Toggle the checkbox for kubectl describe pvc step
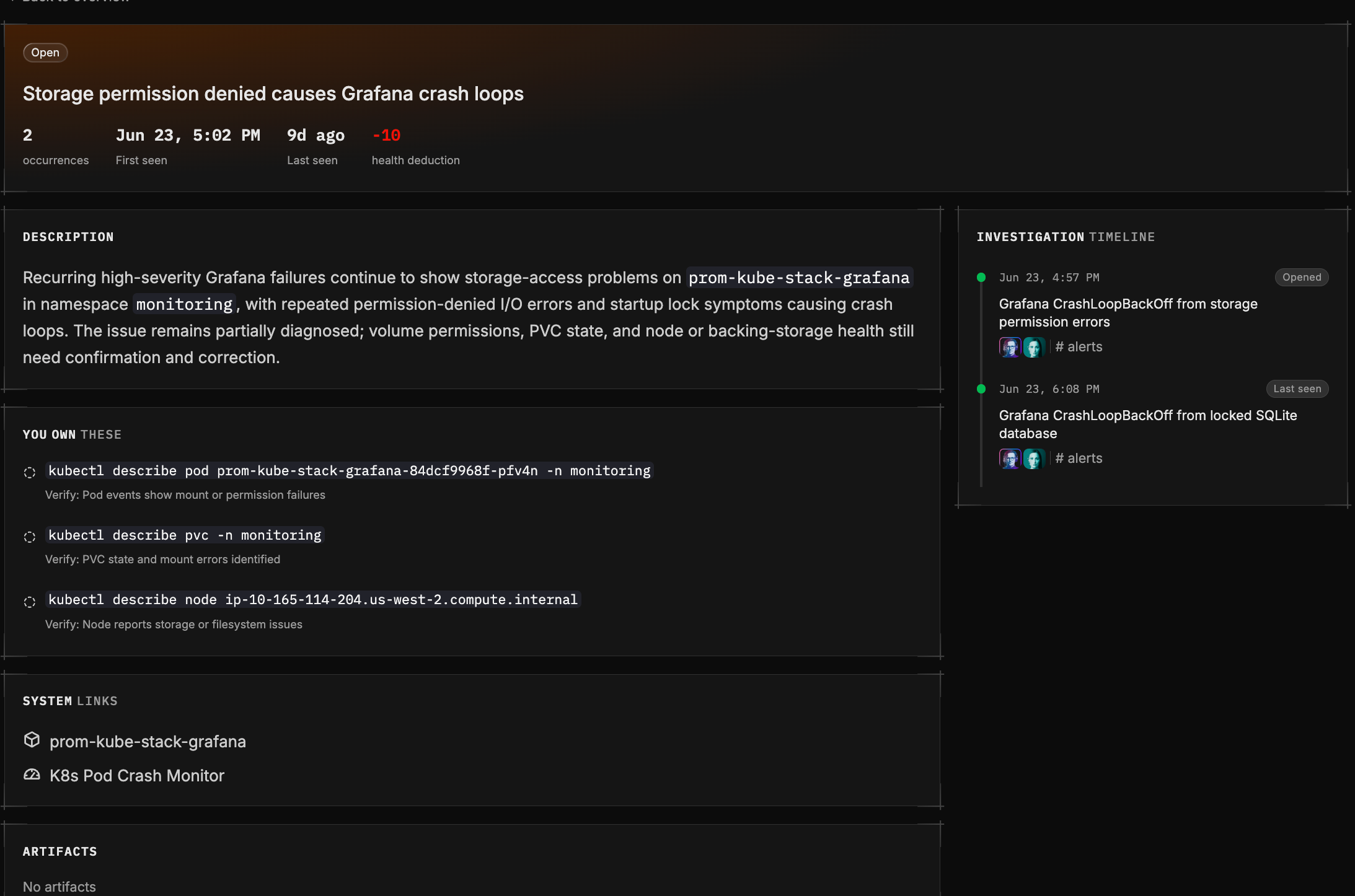The height and width of the screenshot is (896, 1355). coord(30,537)
